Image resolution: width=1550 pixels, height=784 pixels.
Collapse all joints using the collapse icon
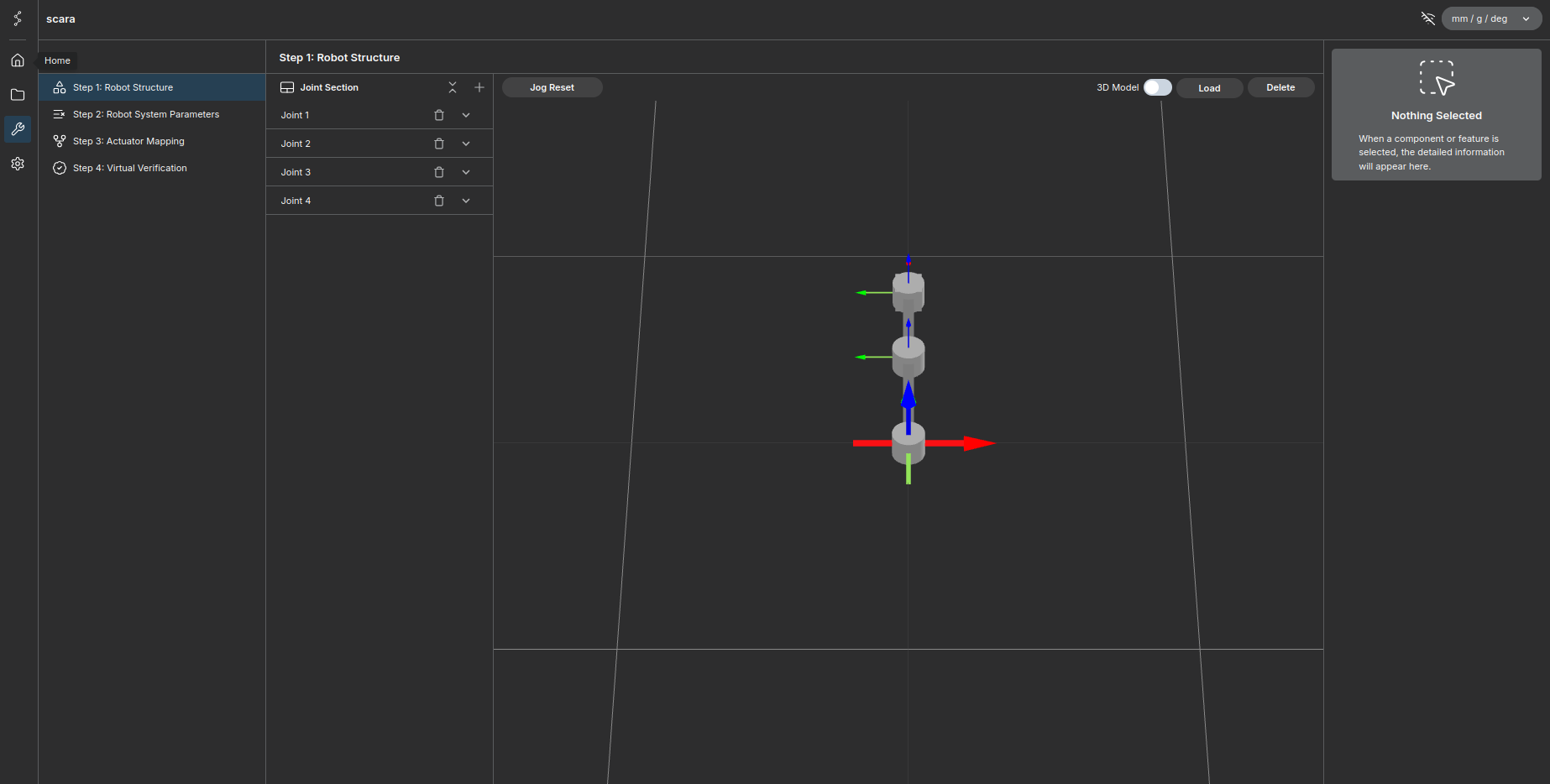tap(453, 87)
